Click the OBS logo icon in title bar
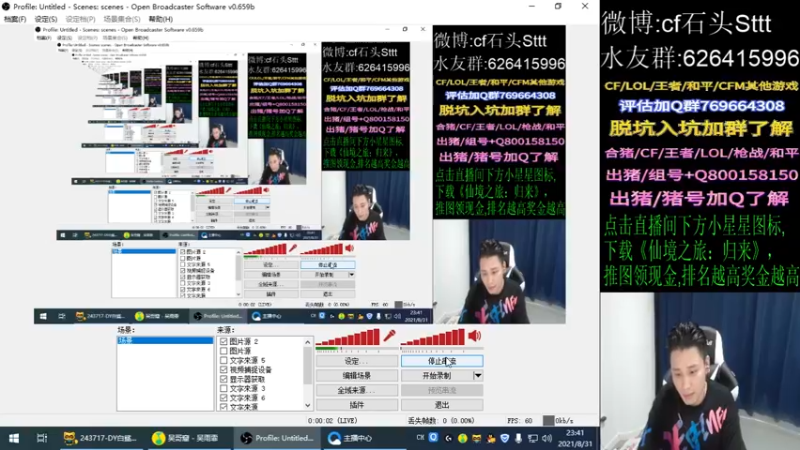 (x=6, y=7)
